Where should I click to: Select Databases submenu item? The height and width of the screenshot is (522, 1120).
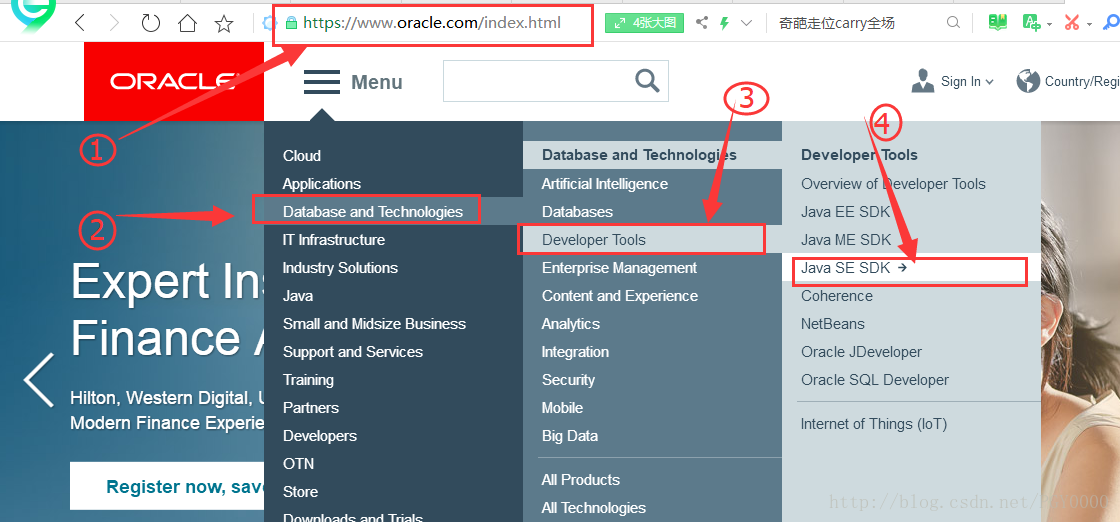(577, 211)
